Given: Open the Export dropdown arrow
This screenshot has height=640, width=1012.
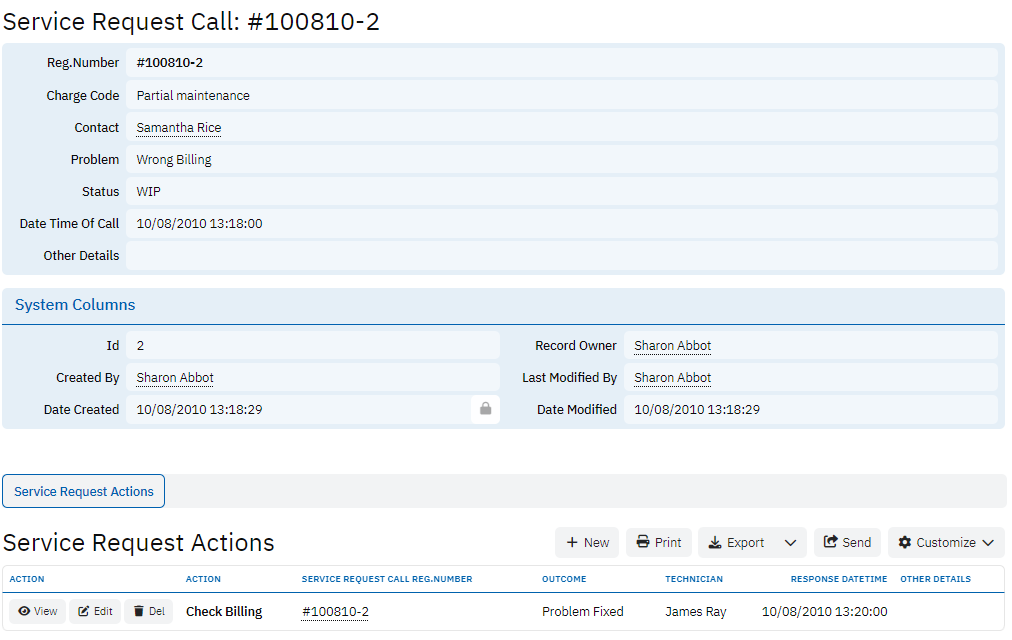Looking at the screenshot, I should point(790,542).
